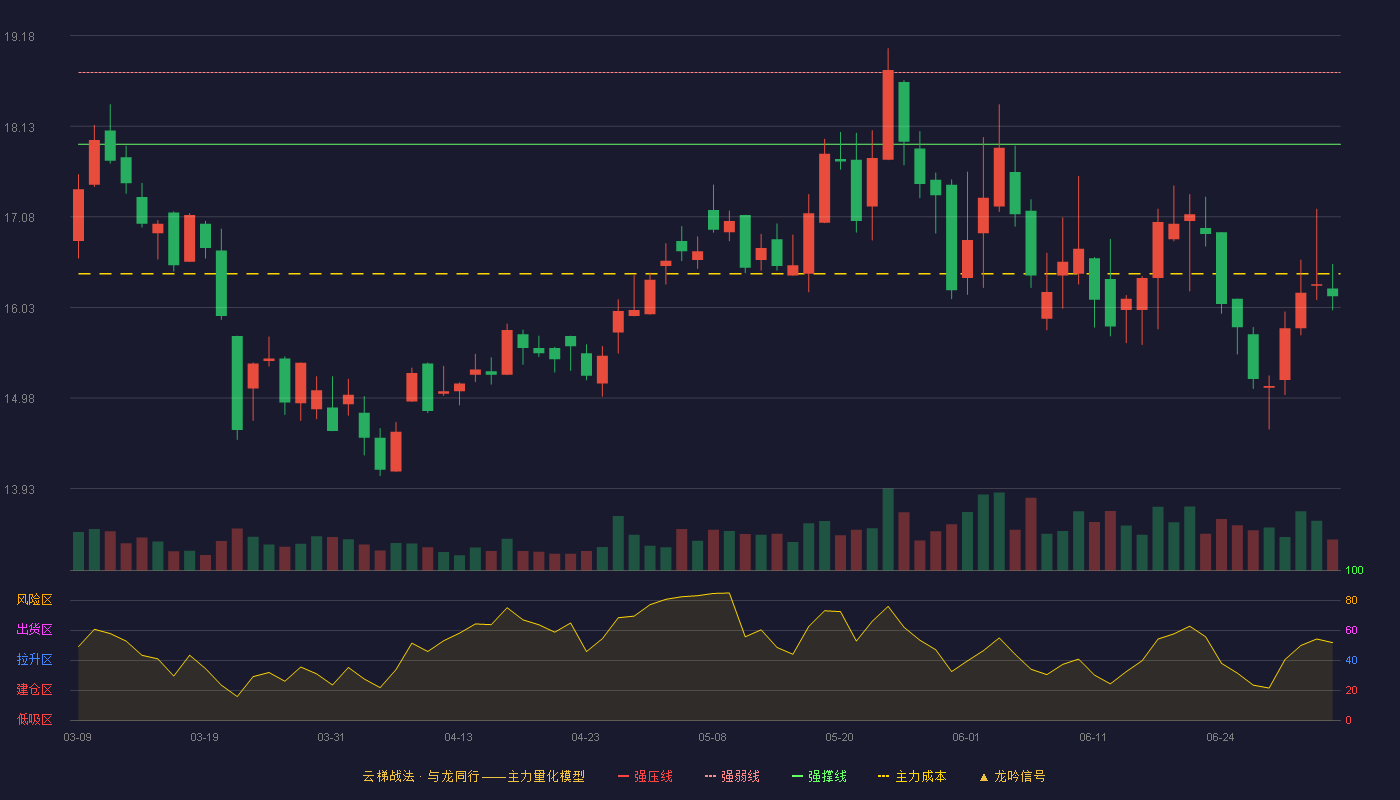Toggle the 强弱线 legend series

point(732,776)
